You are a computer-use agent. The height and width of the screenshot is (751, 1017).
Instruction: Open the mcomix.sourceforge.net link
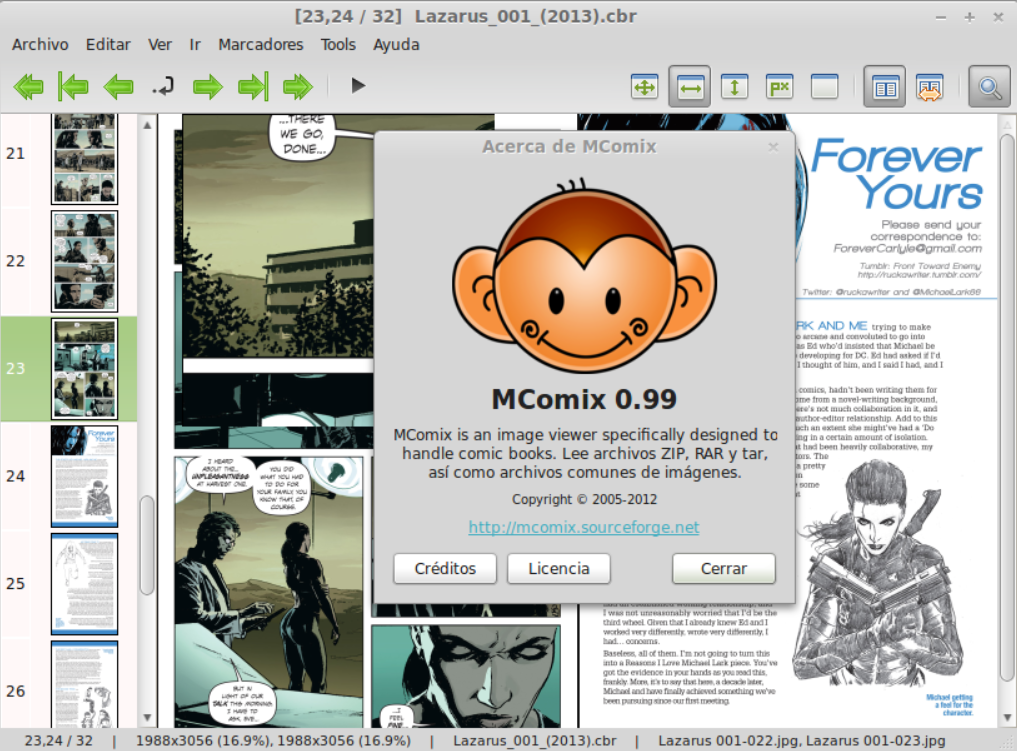[584, 527]
